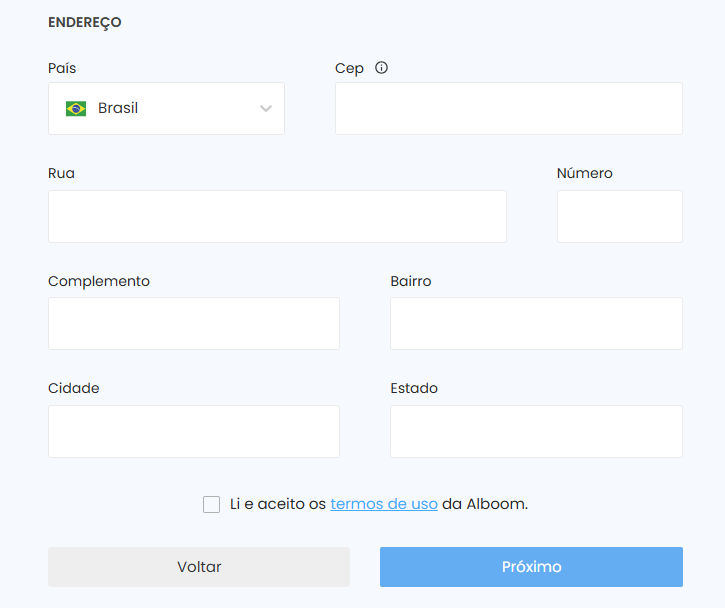
Task: Open the Brasil country selector
Action: [x=166, y=108]
